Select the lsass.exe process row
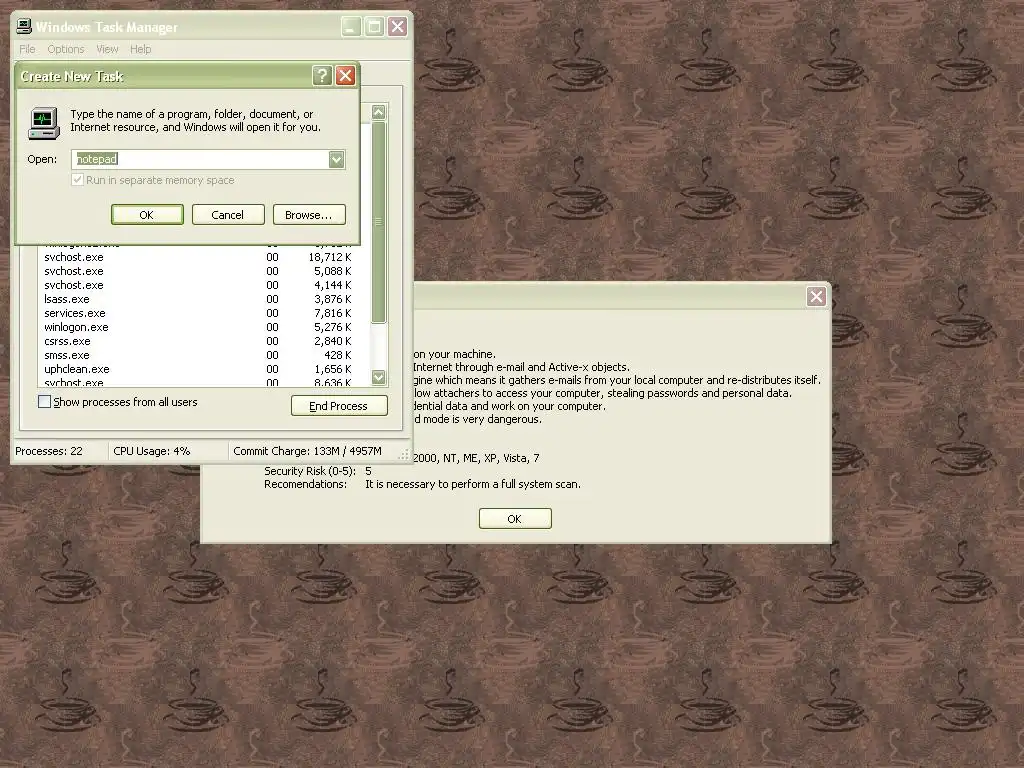The width and height of the screenshot is (1024, 768). [204, 299]
